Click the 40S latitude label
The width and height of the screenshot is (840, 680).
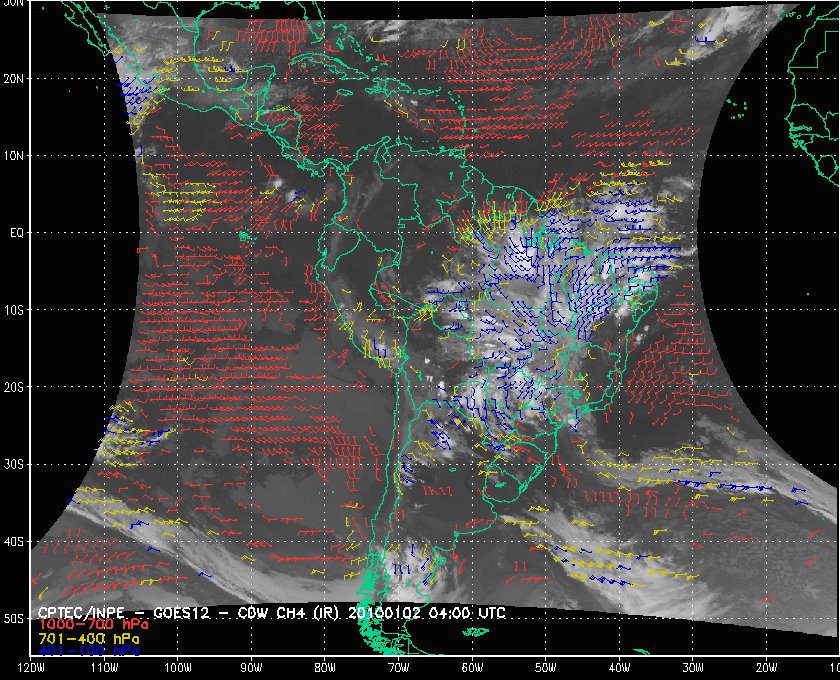pyautogui.click(x=13, y=542)
